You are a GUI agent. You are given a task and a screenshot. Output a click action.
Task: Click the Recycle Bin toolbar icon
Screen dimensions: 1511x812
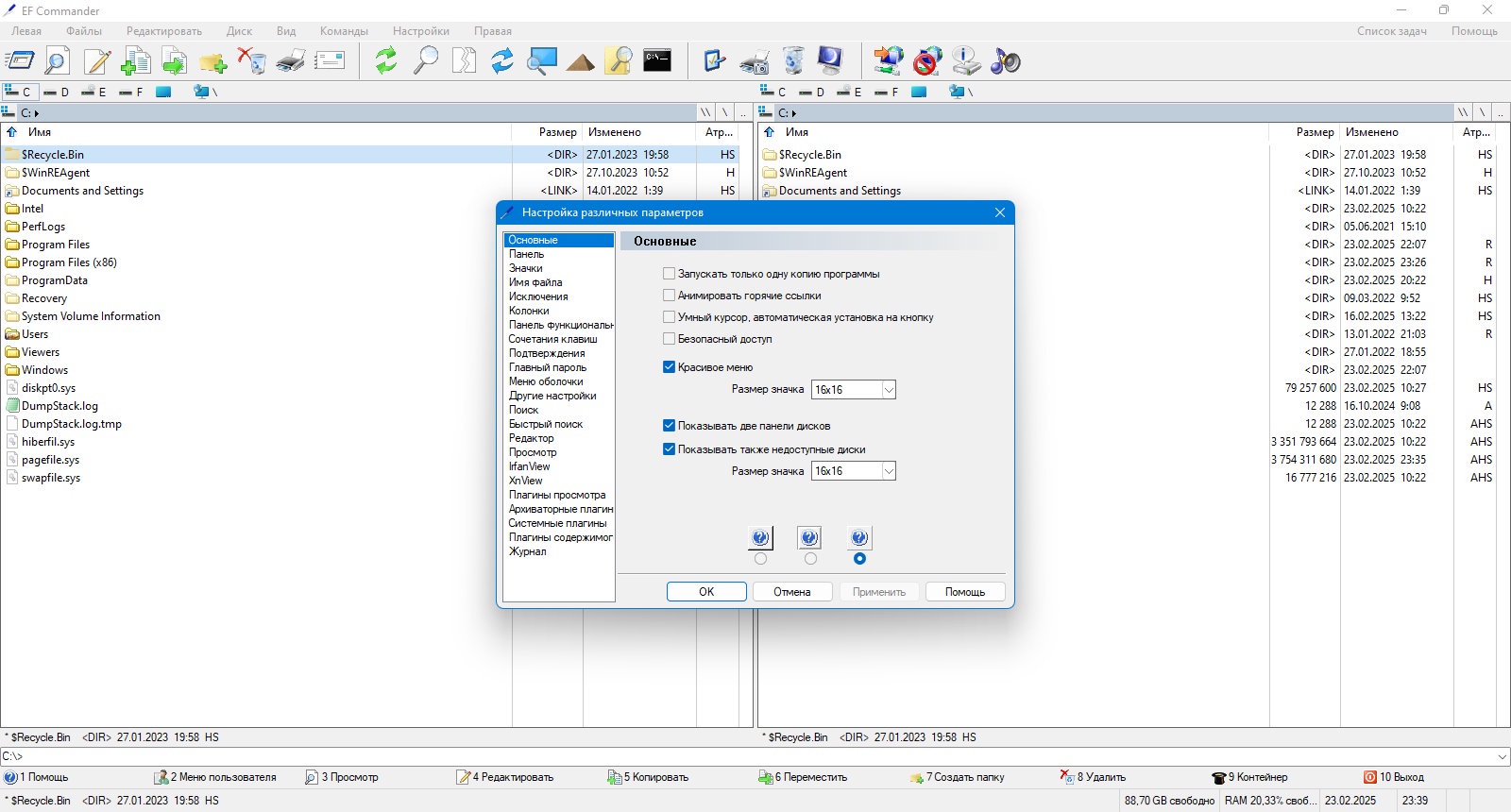[793, 61]
